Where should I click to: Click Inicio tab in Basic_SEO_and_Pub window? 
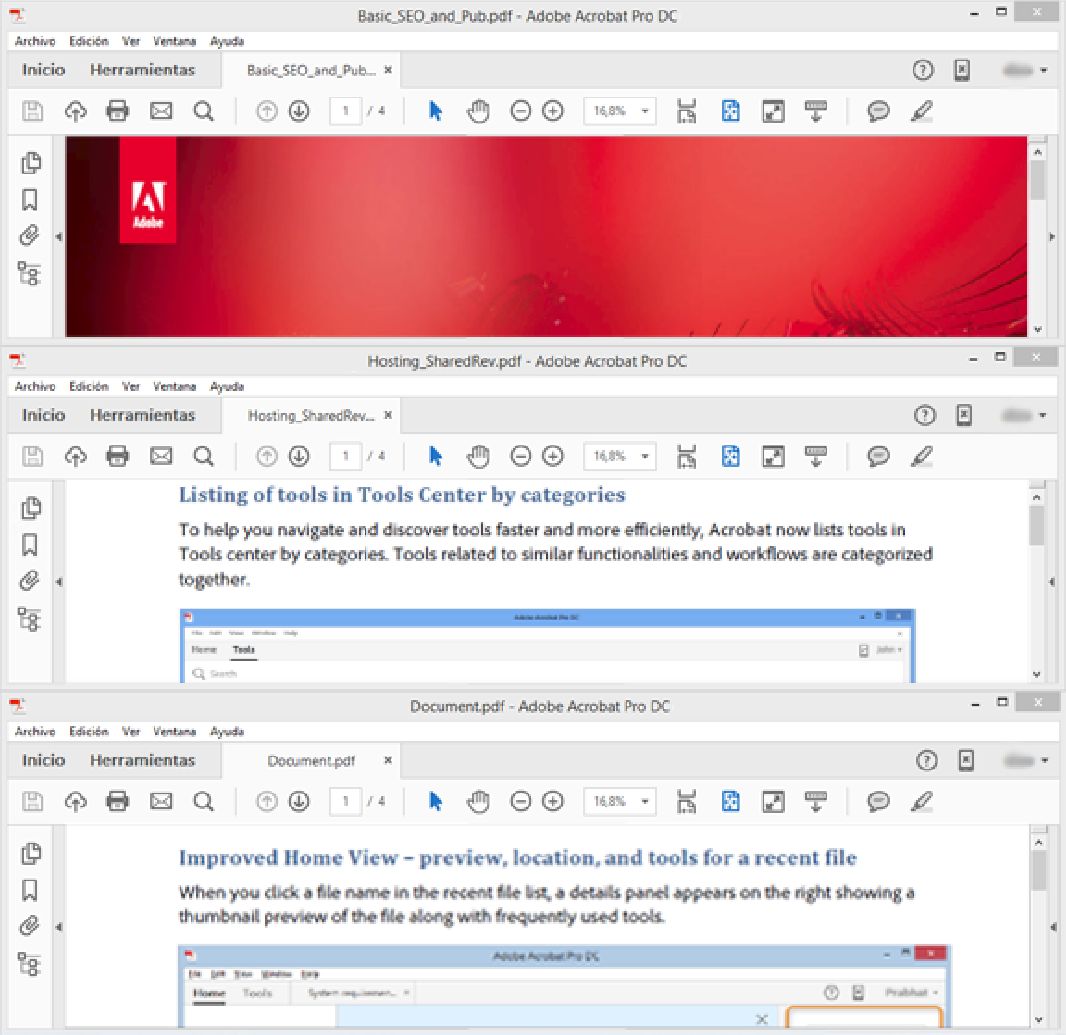(x=44, y=70)
